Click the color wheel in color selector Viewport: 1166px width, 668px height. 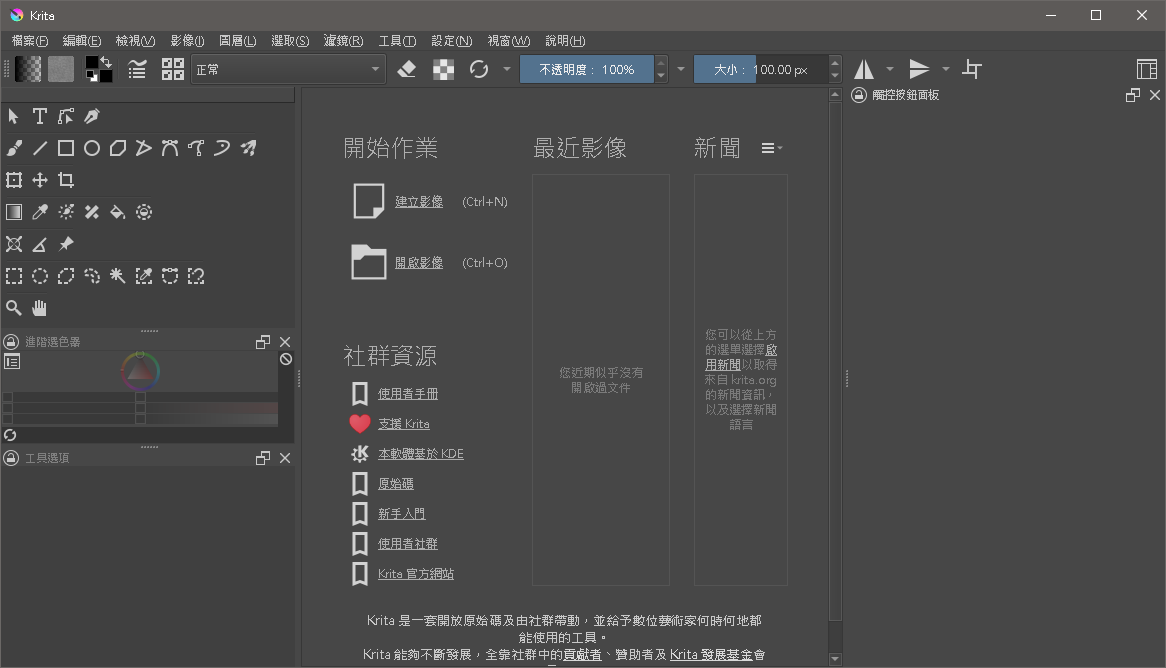141,371
